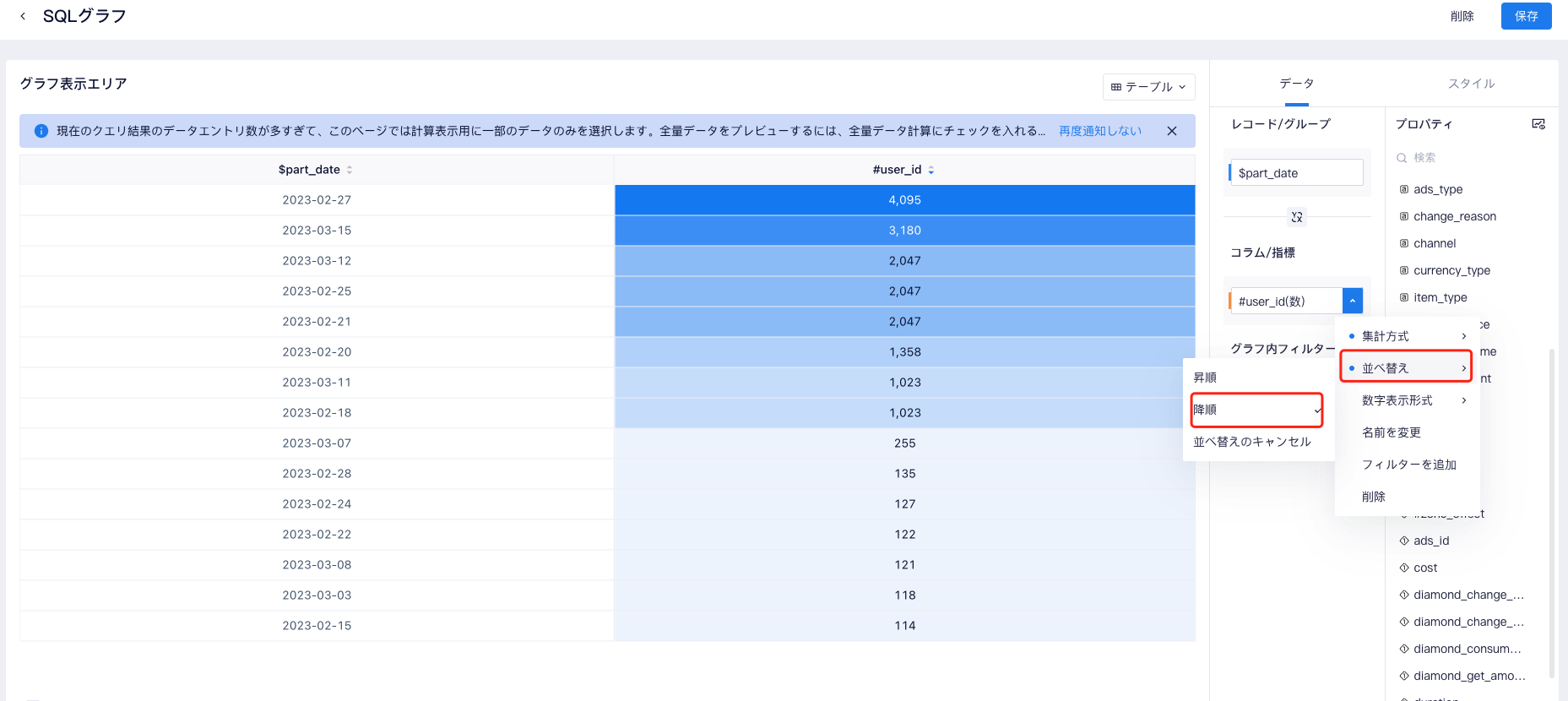Click the 2023-03-15 date cell
1568x701 pixels.
tap(317, 231)
